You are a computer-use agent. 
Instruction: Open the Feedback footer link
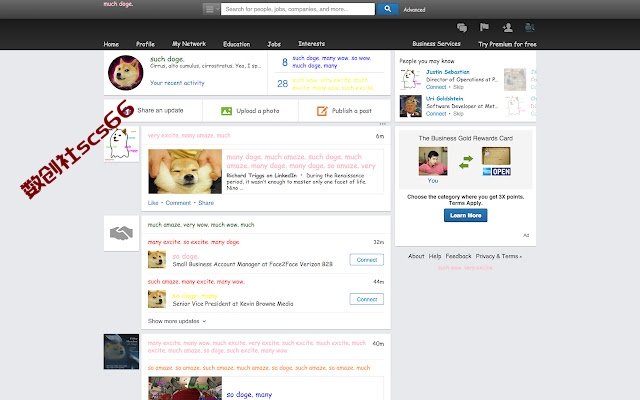(x=458, y=256)
